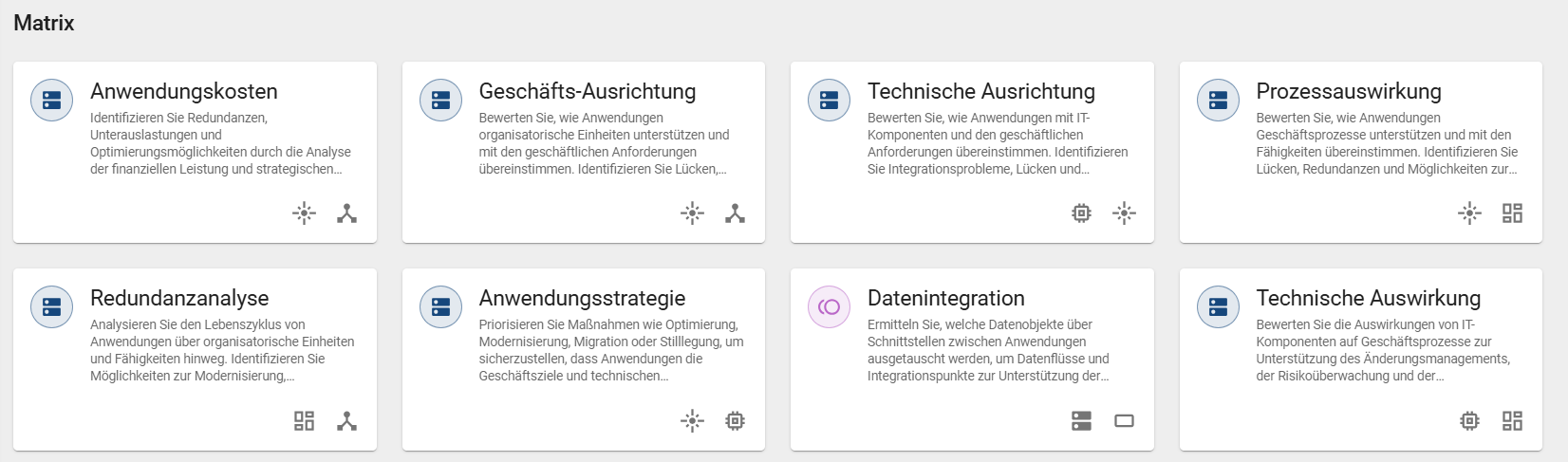This screenshot has width=1568, height=462.
Task: Click the blue server icon on Redundanzanalyse card
Action: click(51, 307)
